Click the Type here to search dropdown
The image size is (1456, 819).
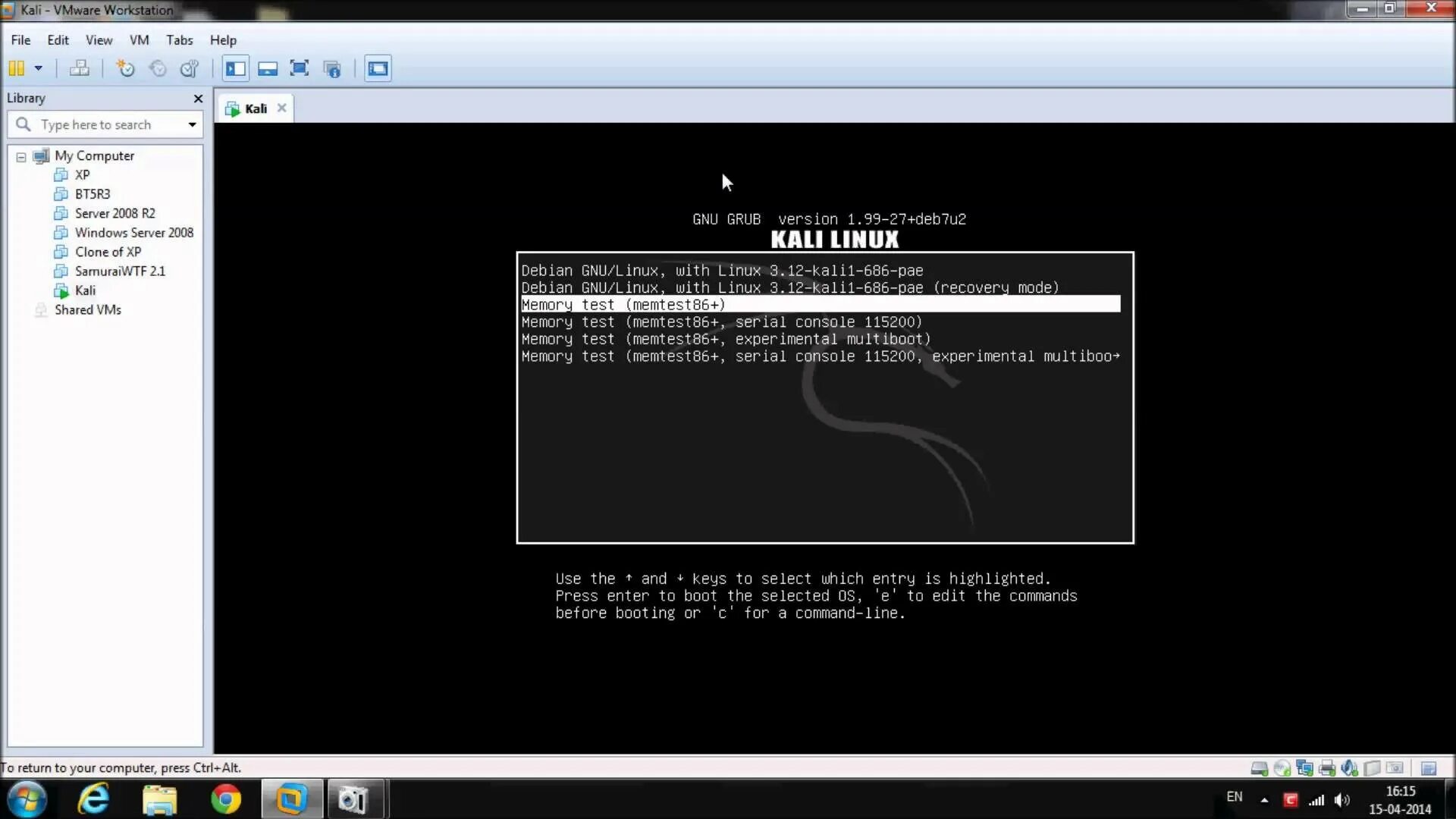point(192,124)
